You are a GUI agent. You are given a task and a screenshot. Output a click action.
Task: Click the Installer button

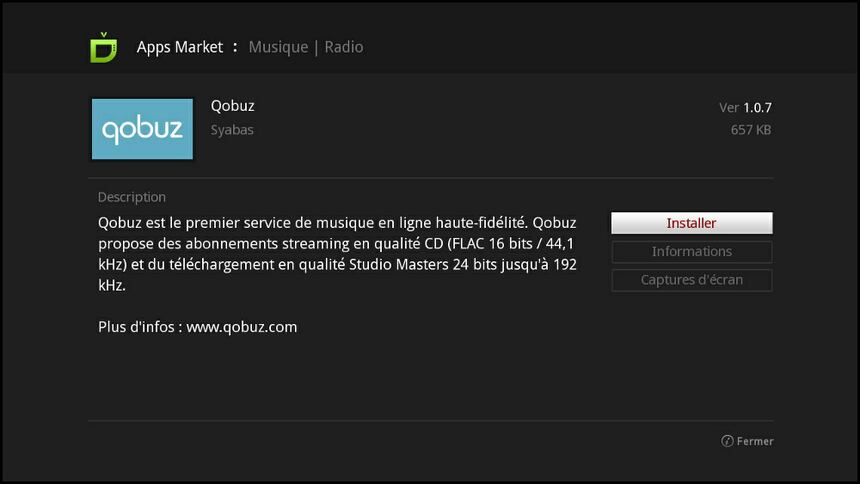(x=692, y=223)
